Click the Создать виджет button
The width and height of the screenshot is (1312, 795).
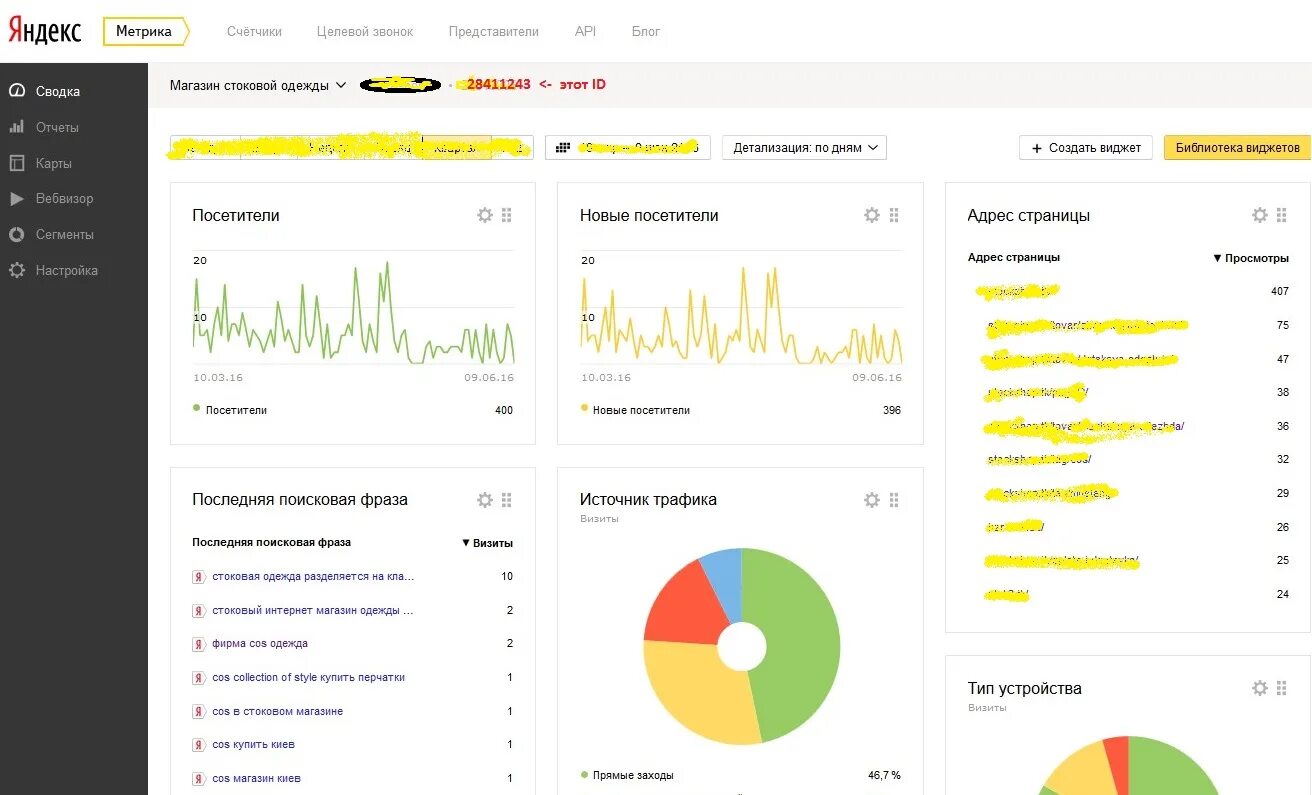click(x=1086, y=147)
